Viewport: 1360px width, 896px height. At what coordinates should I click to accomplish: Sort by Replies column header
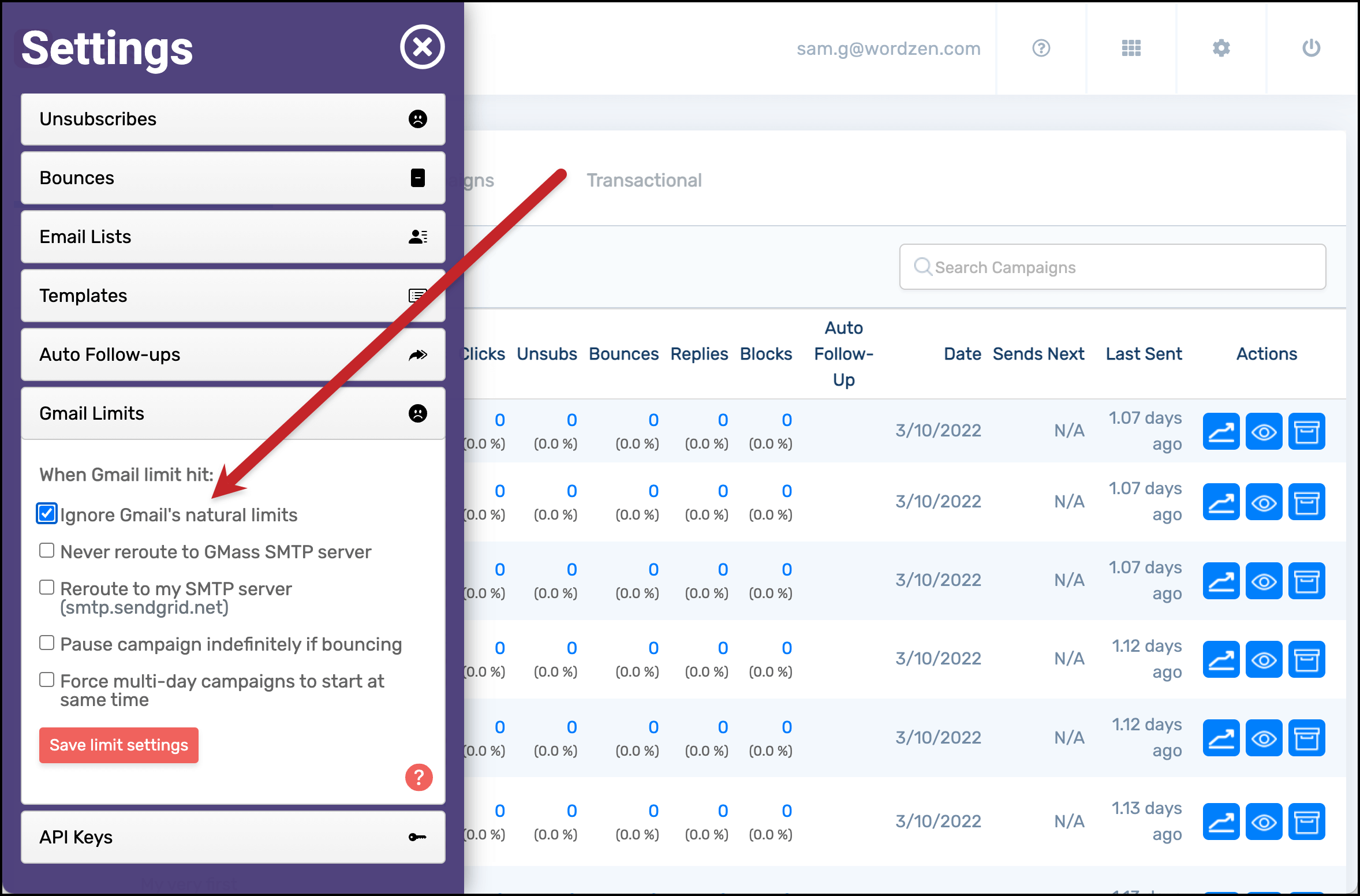coord(699,354)
